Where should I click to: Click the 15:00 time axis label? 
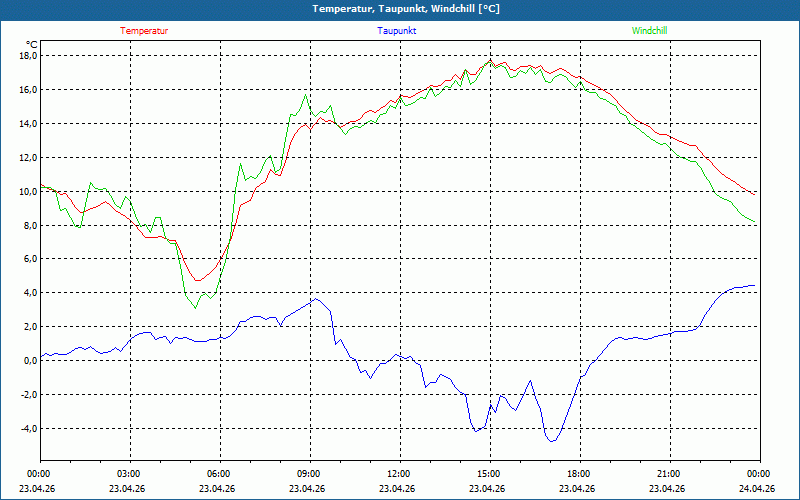point(490,474)
